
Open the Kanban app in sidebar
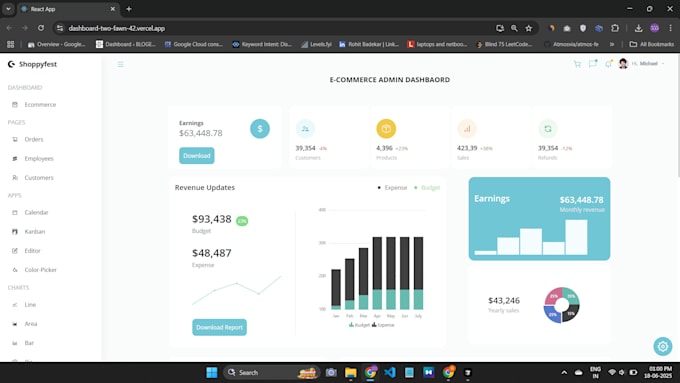click(x=35, y=231)
